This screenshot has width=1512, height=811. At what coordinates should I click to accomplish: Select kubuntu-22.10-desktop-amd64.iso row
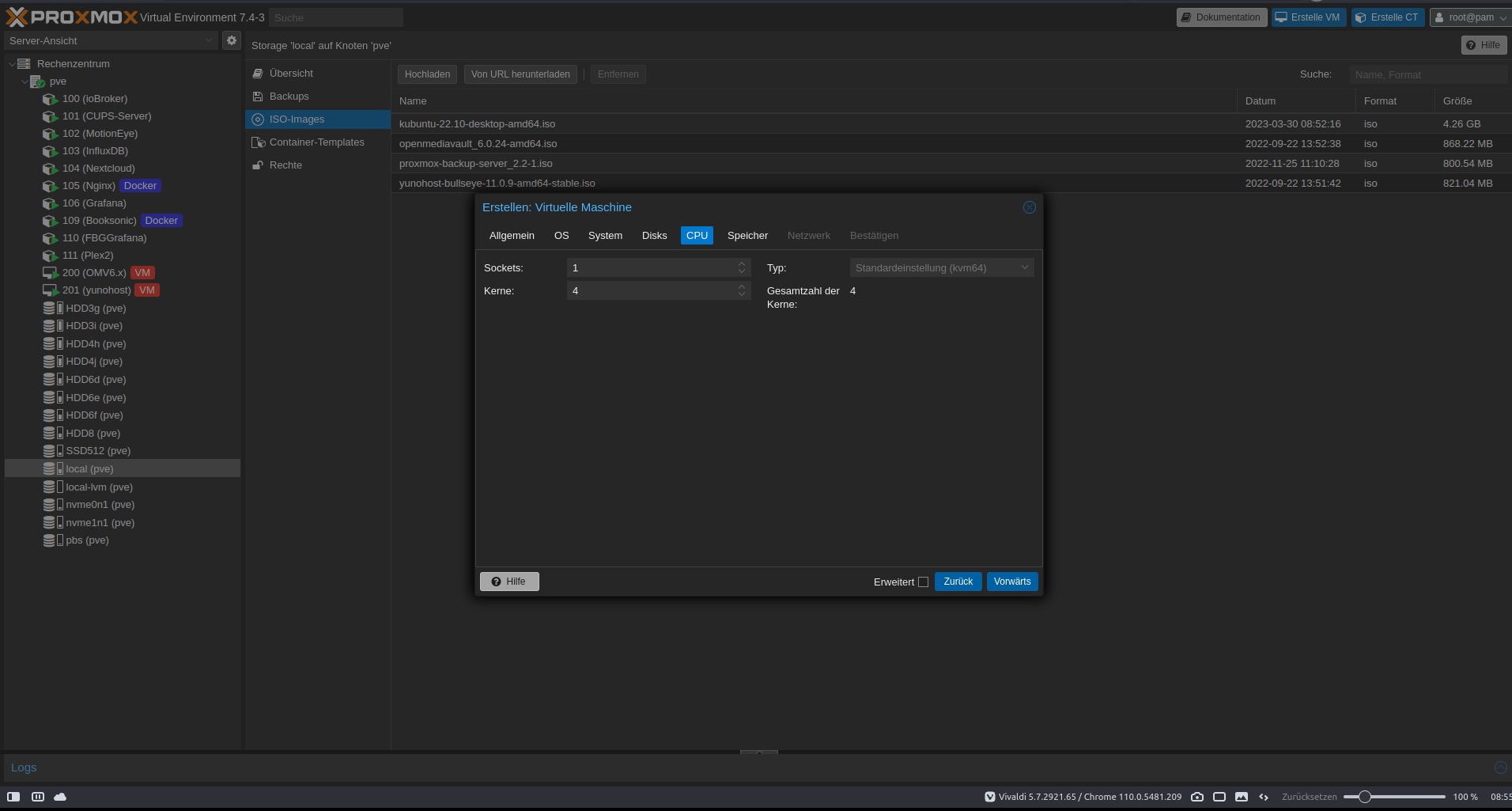[x=951, y=124]
